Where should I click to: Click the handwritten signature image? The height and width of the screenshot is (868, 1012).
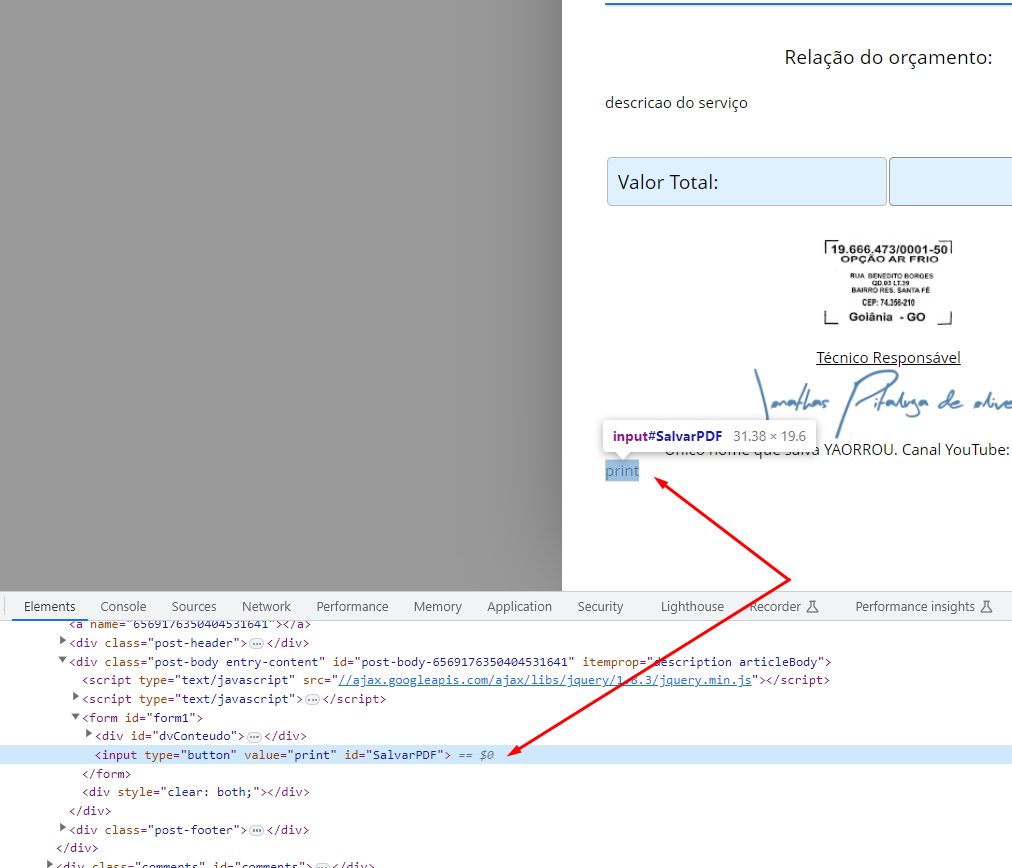click(883, 403)
